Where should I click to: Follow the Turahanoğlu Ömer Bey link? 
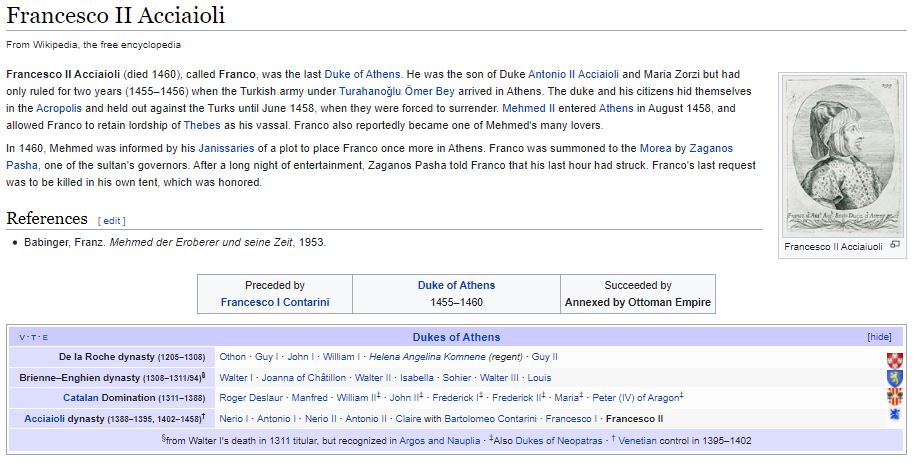pyautogui.click(x=397, y=91)
